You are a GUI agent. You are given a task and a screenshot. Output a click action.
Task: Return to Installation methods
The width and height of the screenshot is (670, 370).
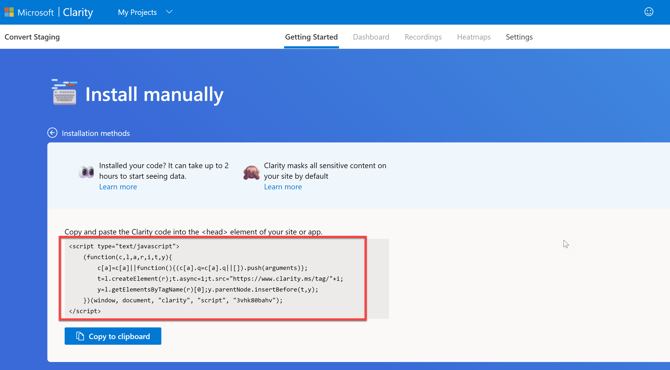point(96,133)
